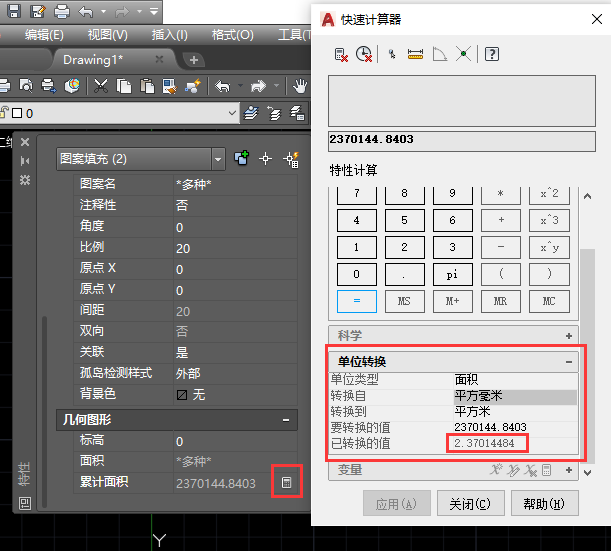Image resolution: width=611 pixels, height=551 pixels.
Task: Toggle PICKADD value icon in Properties
Action: pos(242,159)
